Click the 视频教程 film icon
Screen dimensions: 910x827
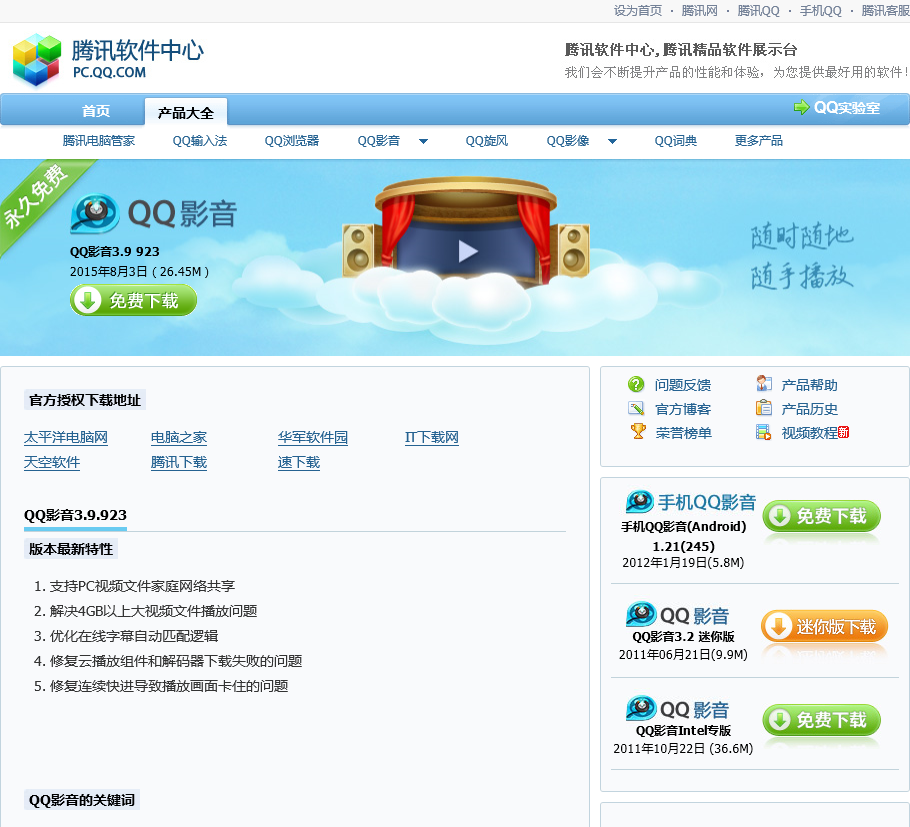pyautogui.click(x=764, y=432)
